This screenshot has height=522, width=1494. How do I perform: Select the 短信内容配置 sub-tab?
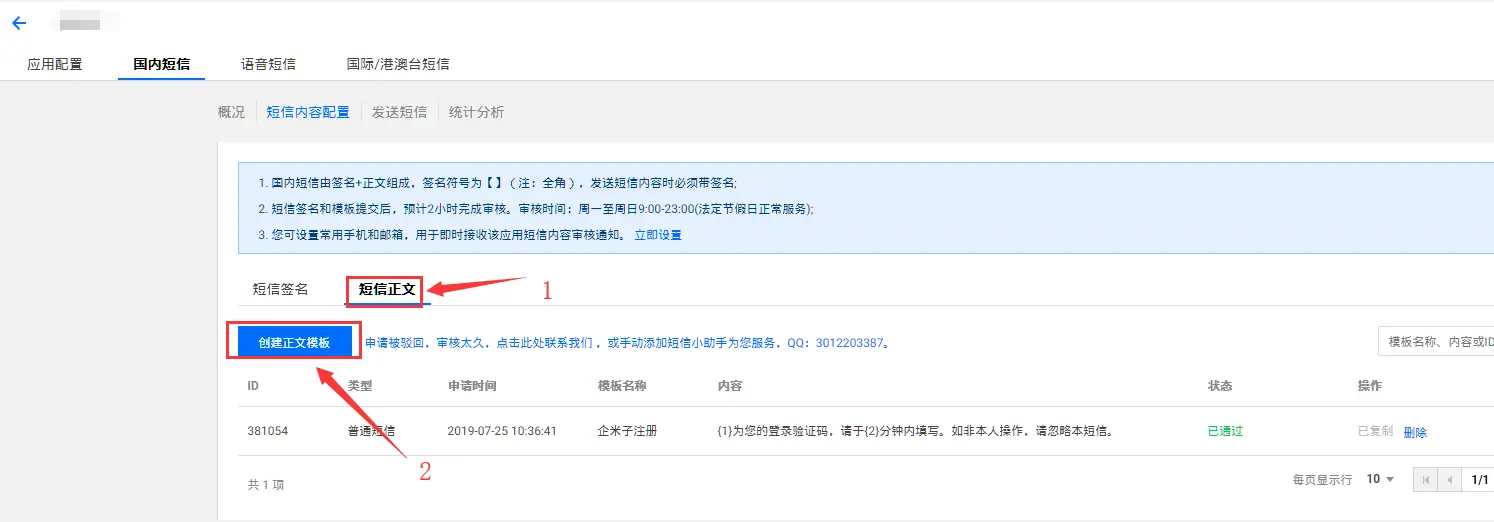point(308,112)
